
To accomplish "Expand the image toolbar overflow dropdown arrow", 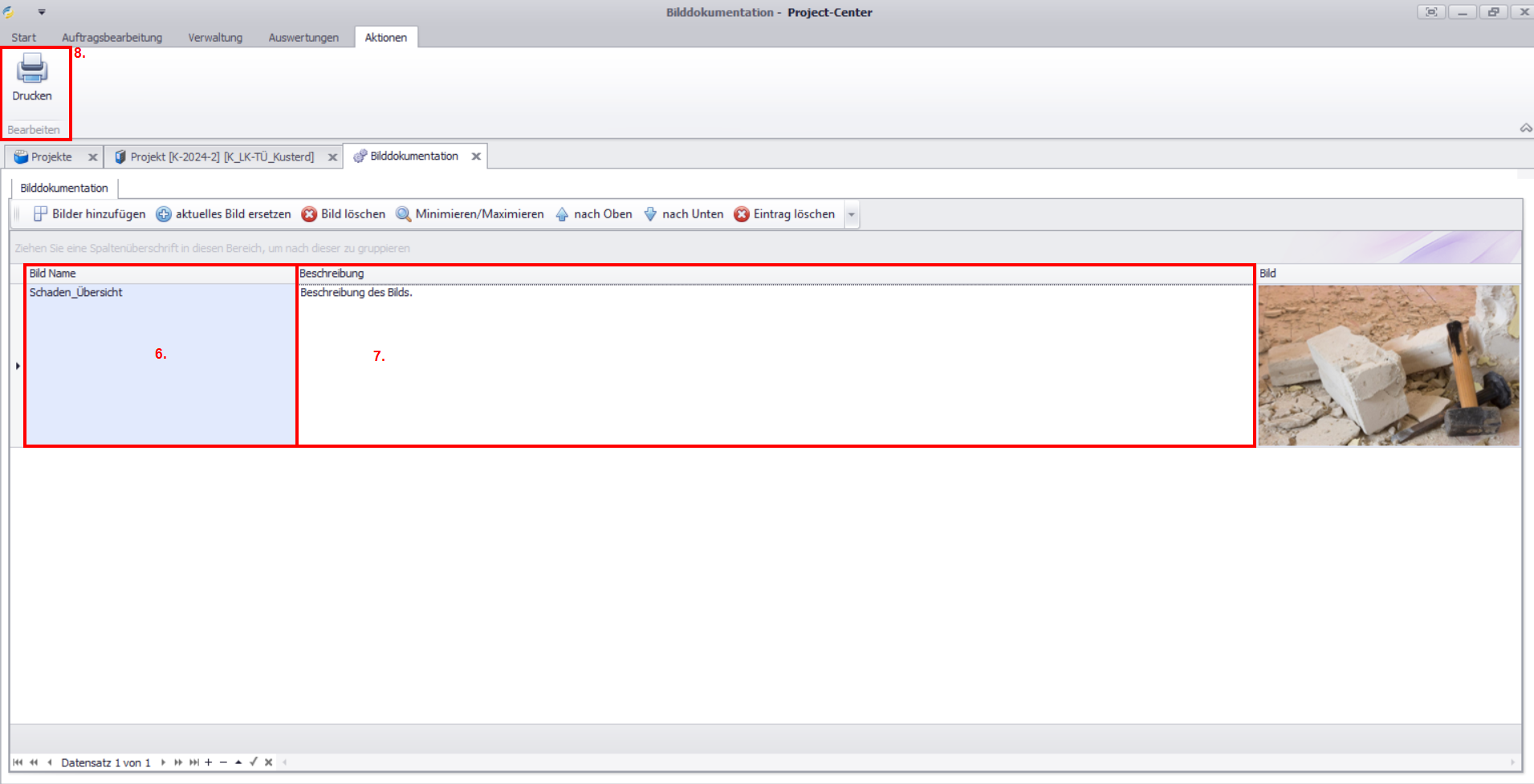I will tap(852, 215).
